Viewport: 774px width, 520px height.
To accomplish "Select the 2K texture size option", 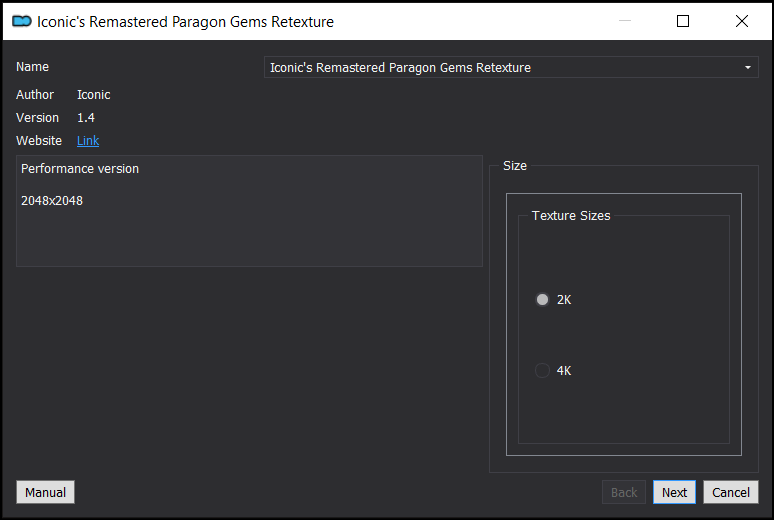I will pos(553,300).
